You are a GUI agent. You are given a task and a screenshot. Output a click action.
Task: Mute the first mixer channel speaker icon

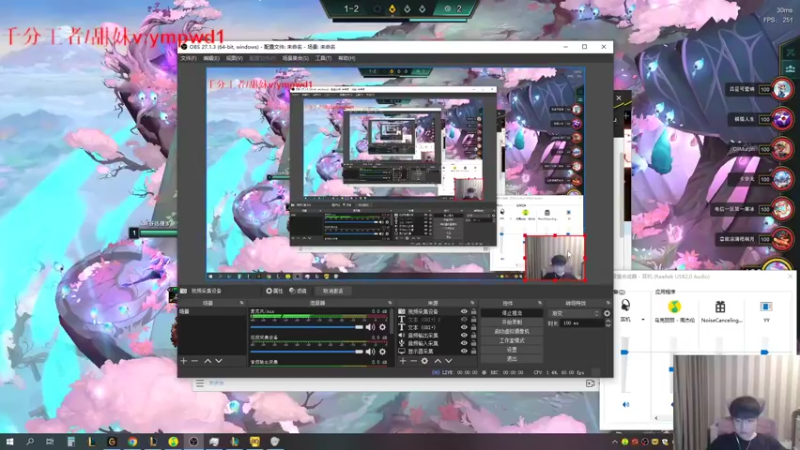370,327
